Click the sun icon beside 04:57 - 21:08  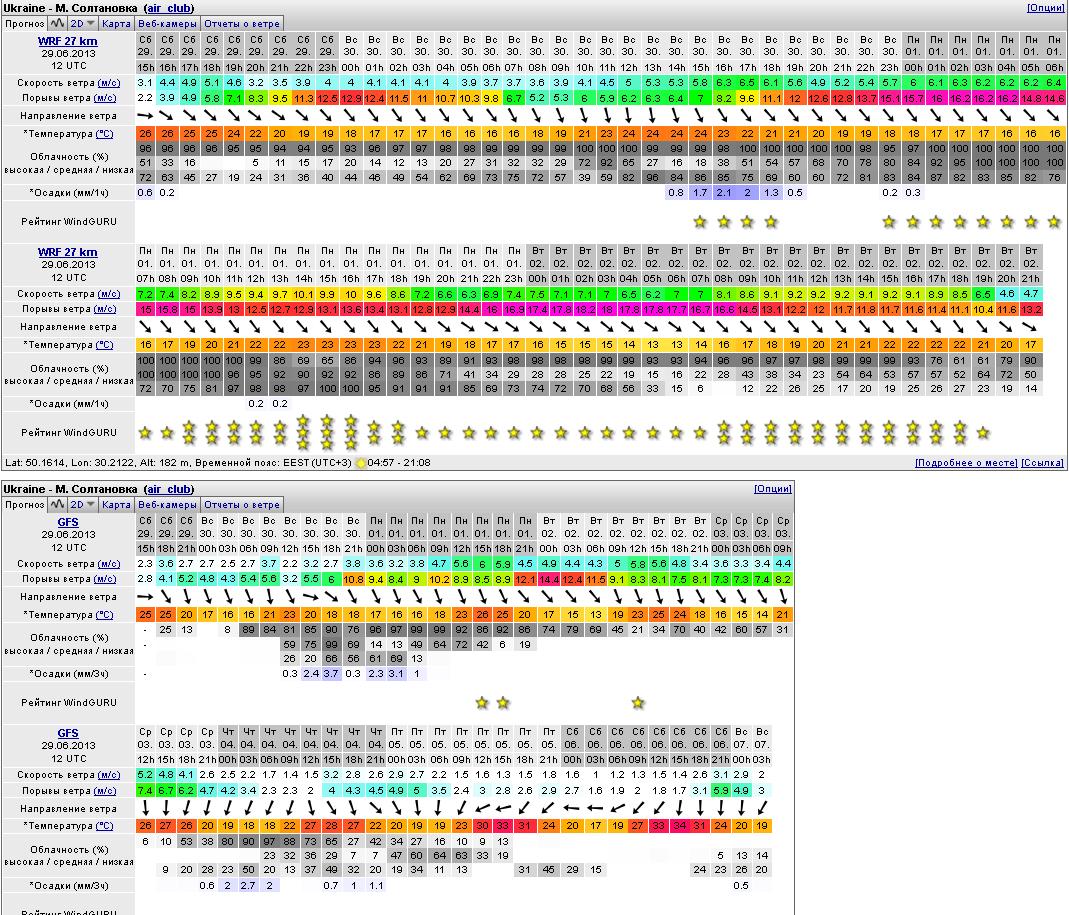tap(361, 463)
